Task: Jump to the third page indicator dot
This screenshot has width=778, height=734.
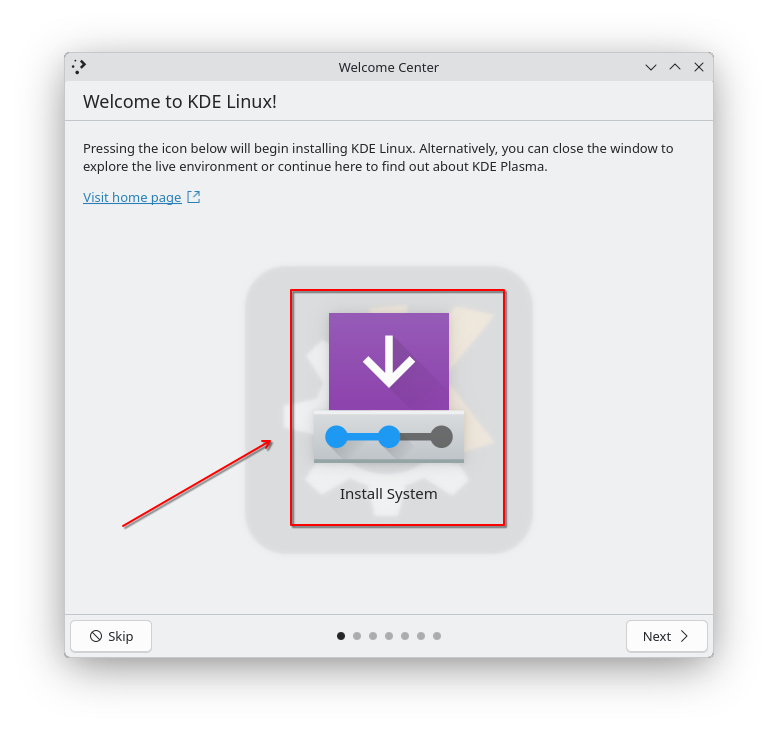Action: point(373,636)
